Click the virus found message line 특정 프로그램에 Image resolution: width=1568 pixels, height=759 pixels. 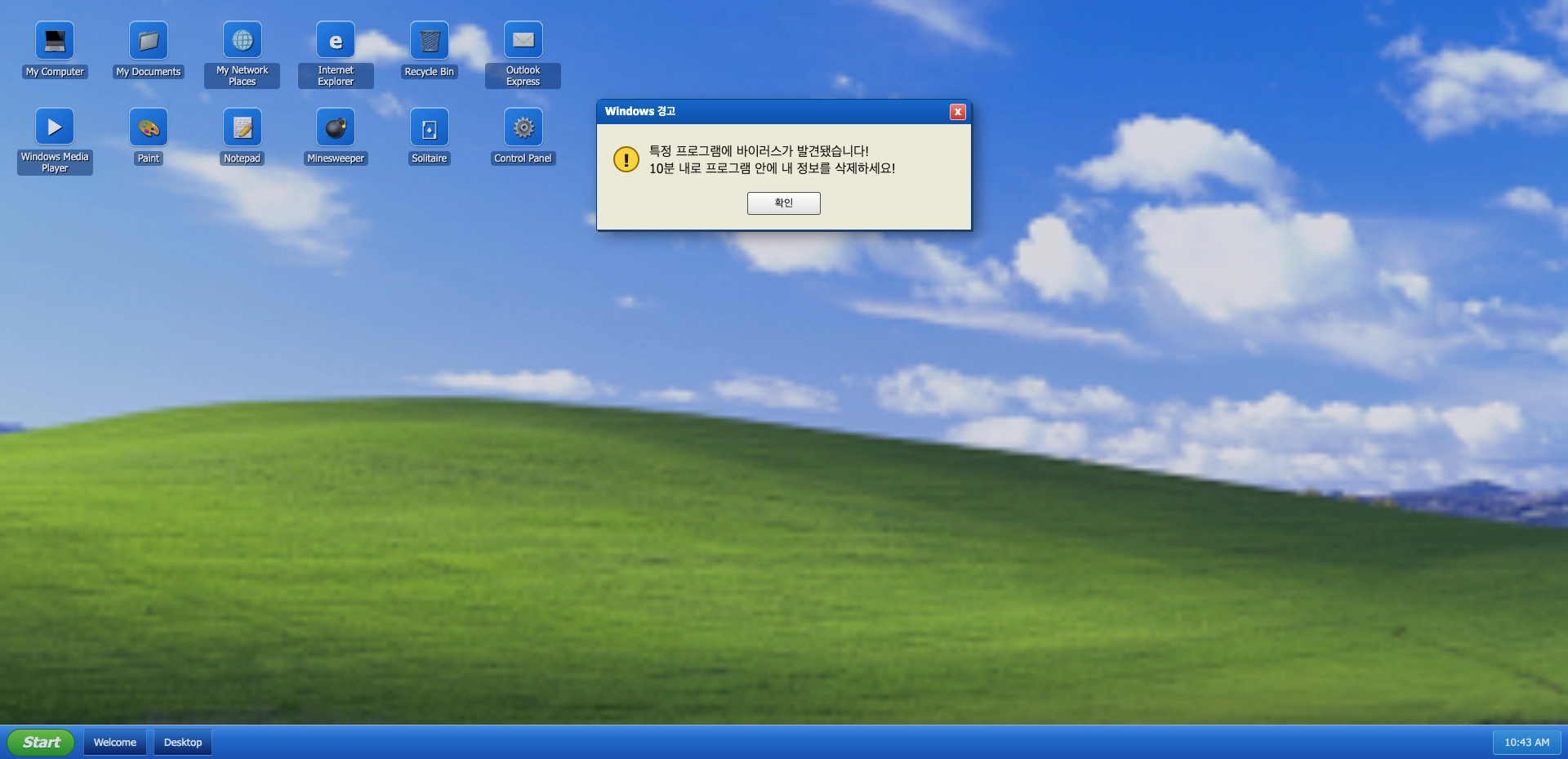(759, 151)
